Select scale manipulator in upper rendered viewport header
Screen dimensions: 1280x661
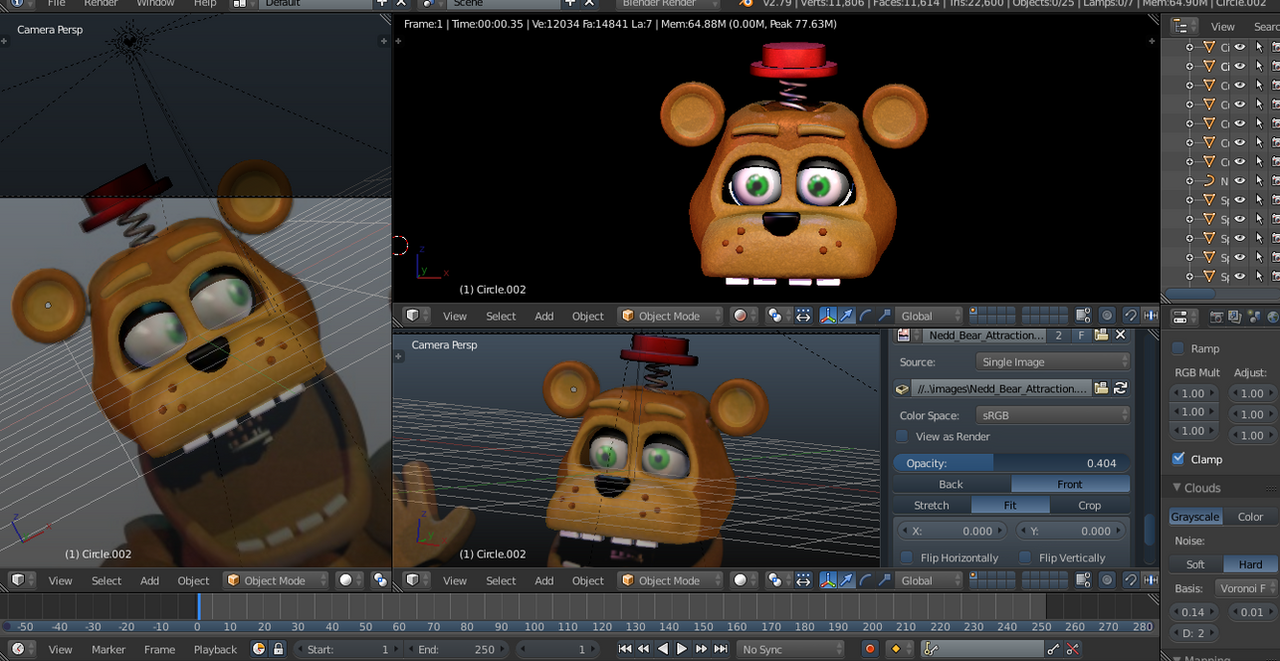883,316
